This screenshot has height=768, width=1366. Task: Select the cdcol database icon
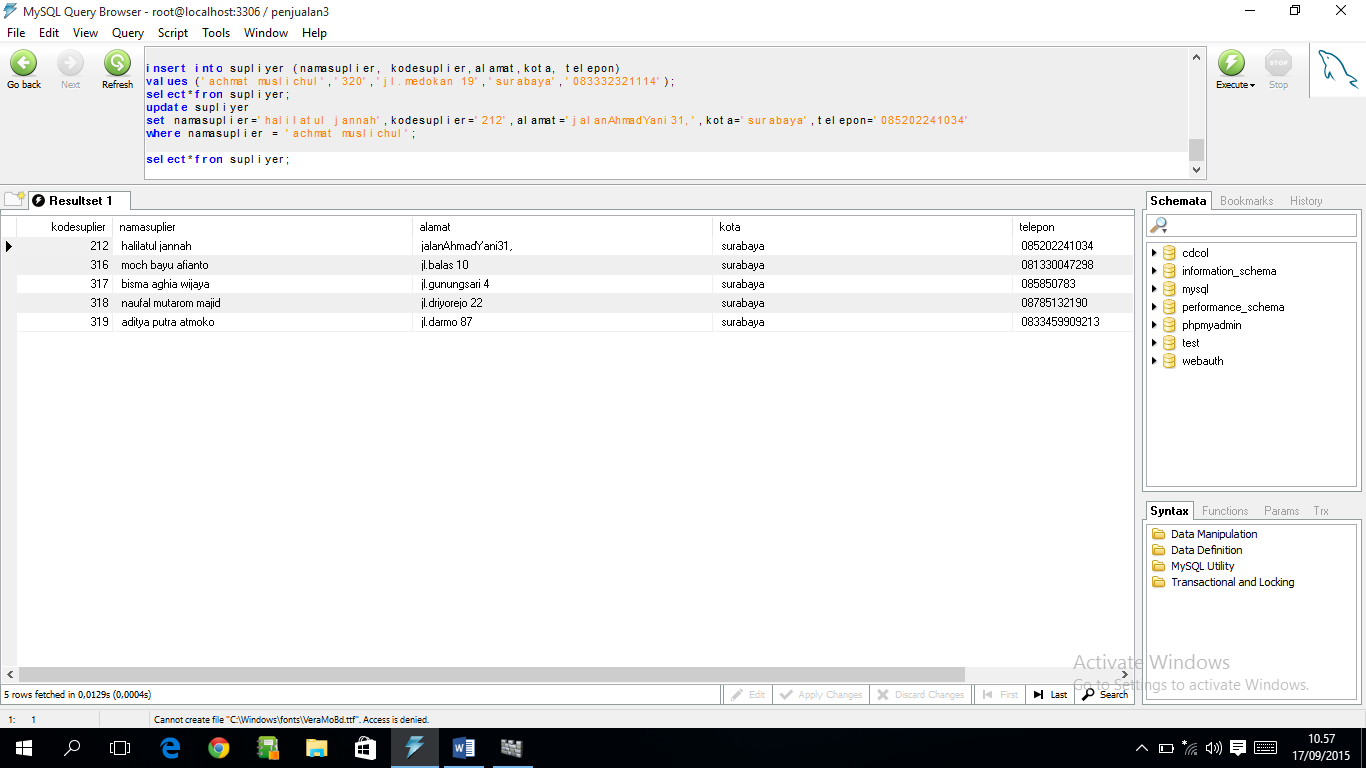point(1169,253)
